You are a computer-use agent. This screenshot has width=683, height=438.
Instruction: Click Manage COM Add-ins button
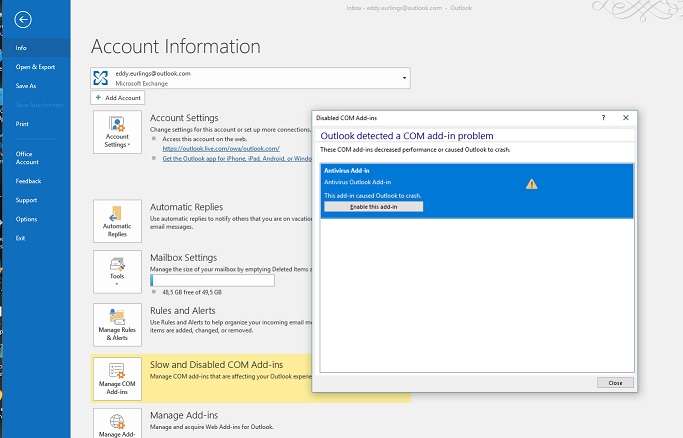point(117,379)
